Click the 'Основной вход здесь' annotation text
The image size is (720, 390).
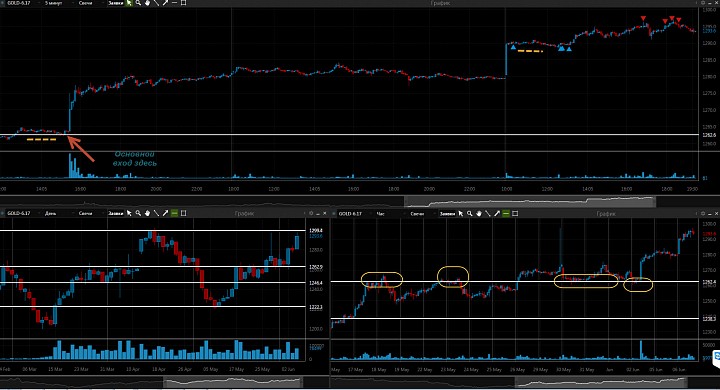tap(135, 158)
